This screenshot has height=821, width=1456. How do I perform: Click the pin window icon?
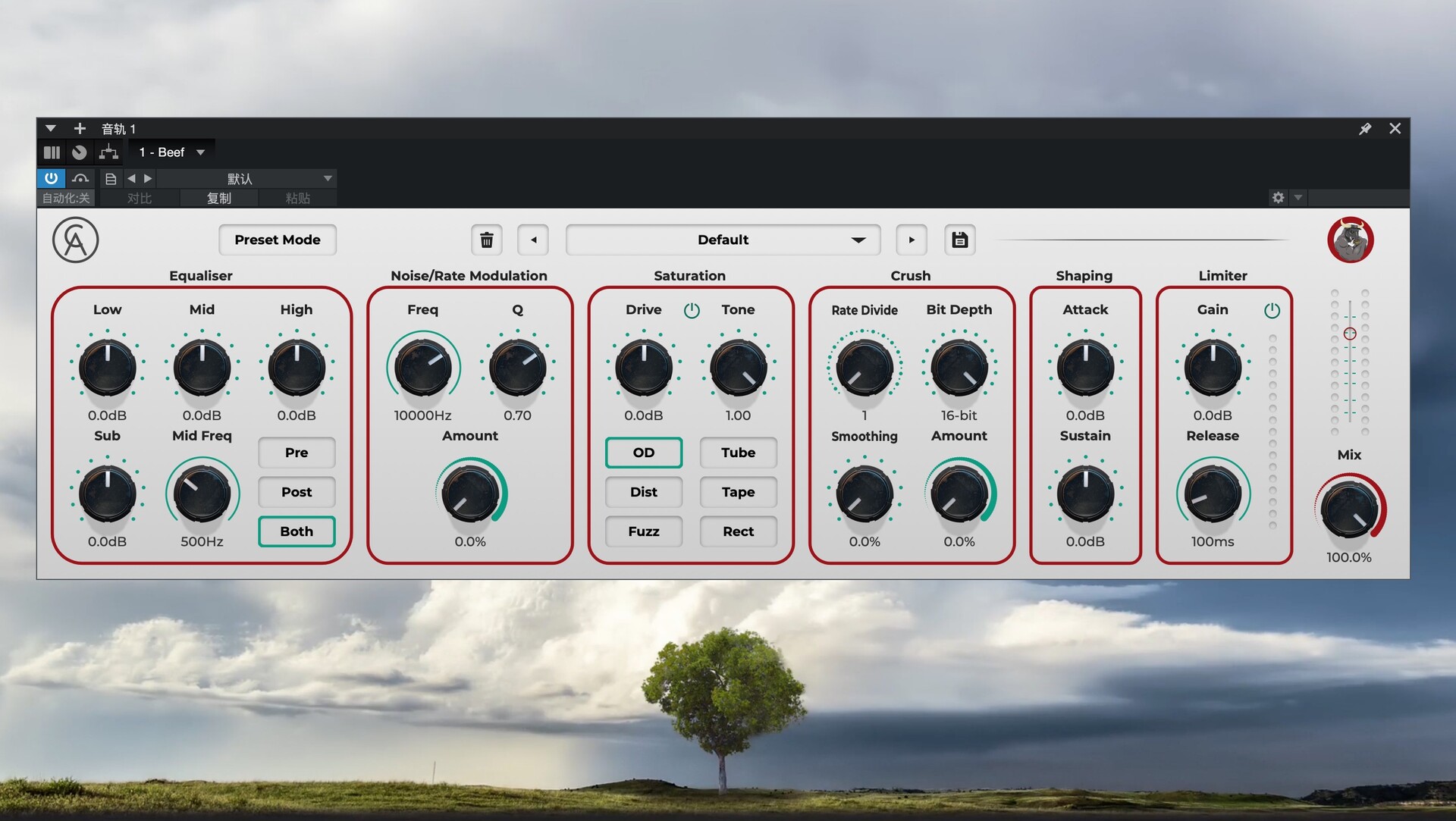(x=1364, y=129)
